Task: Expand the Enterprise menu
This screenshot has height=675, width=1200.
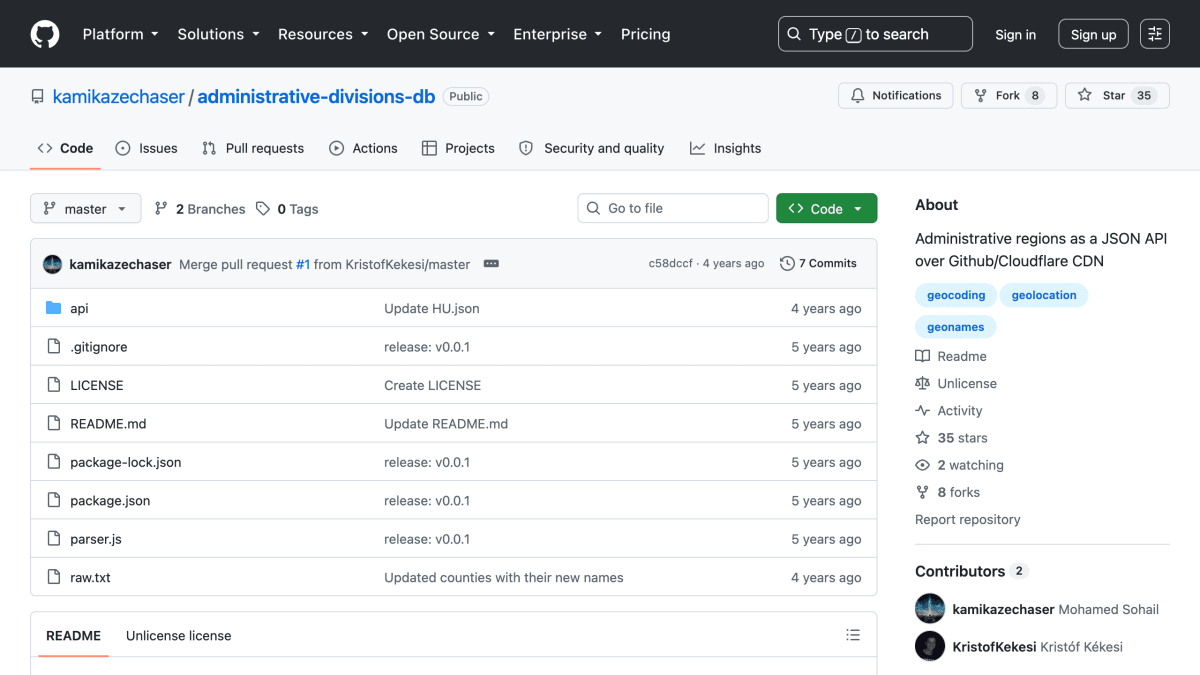Action: point(557,34)
